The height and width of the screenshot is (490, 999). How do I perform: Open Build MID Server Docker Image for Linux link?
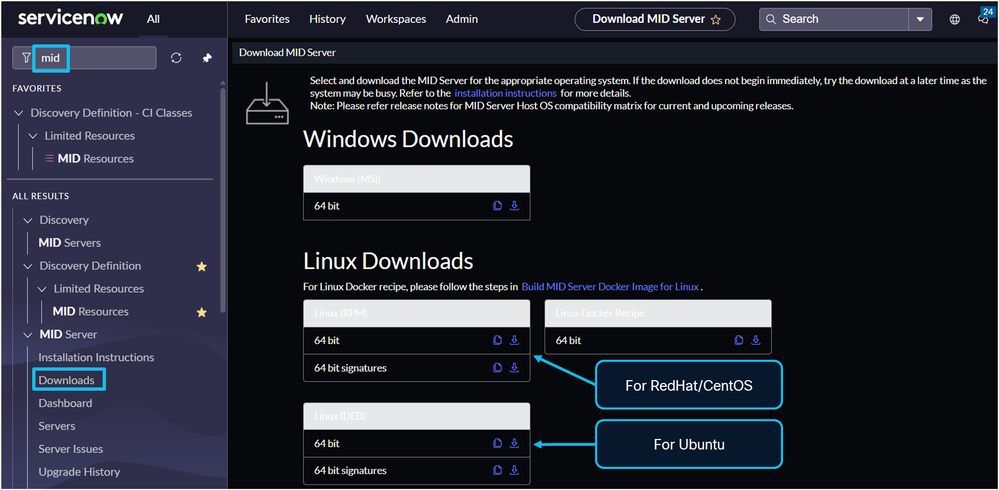click(x=610, y=287)
